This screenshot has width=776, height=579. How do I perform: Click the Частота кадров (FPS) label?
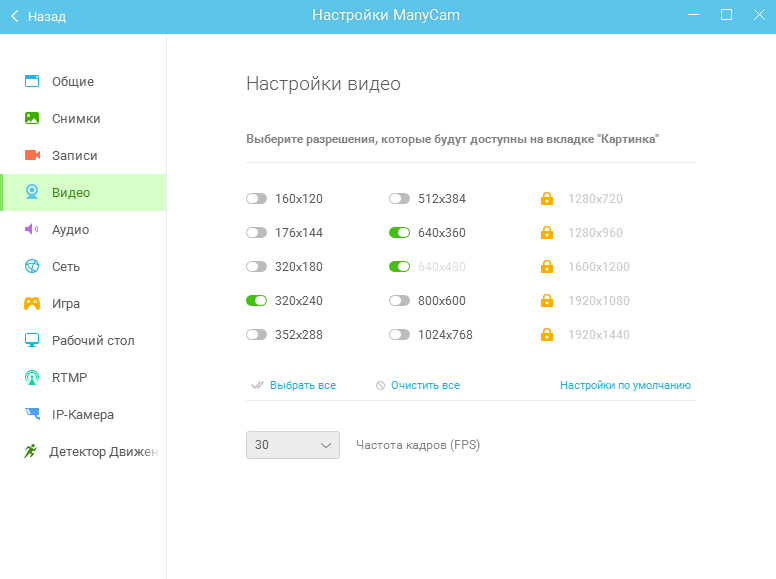point(418,445)
